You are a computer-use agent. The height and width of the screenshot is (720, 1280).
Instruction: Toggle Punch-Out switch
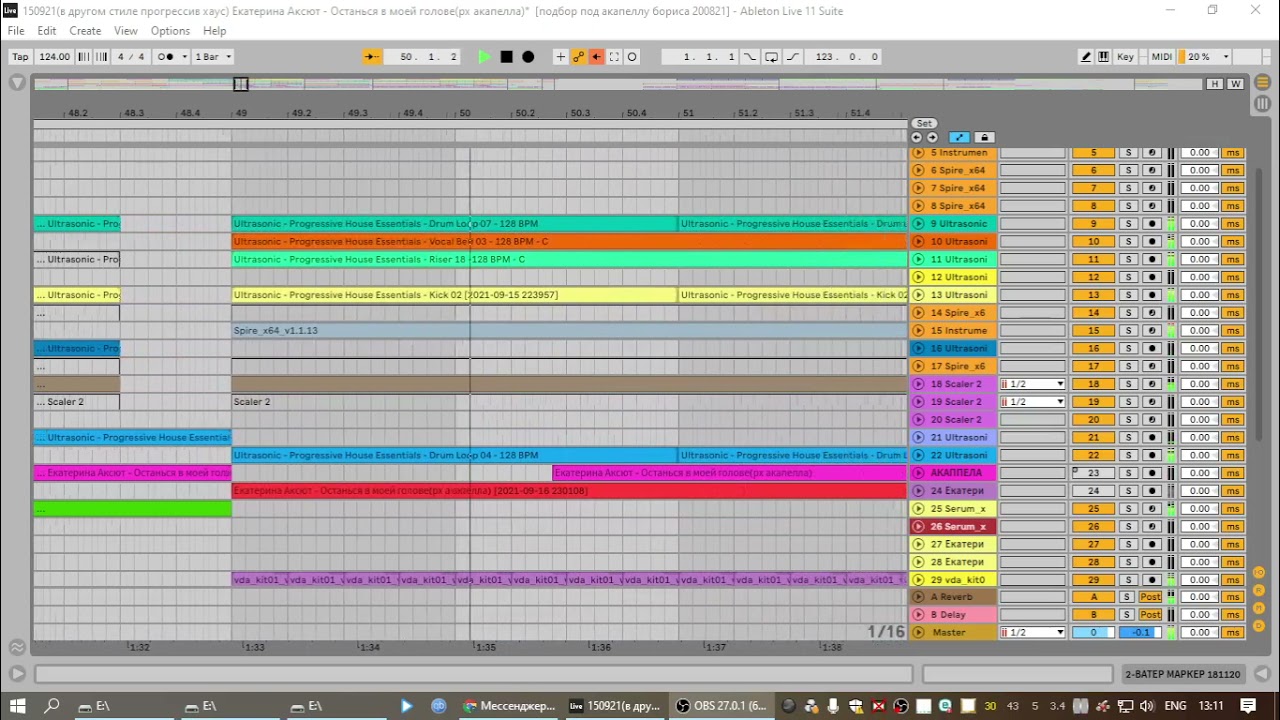[x=792, y=57]
